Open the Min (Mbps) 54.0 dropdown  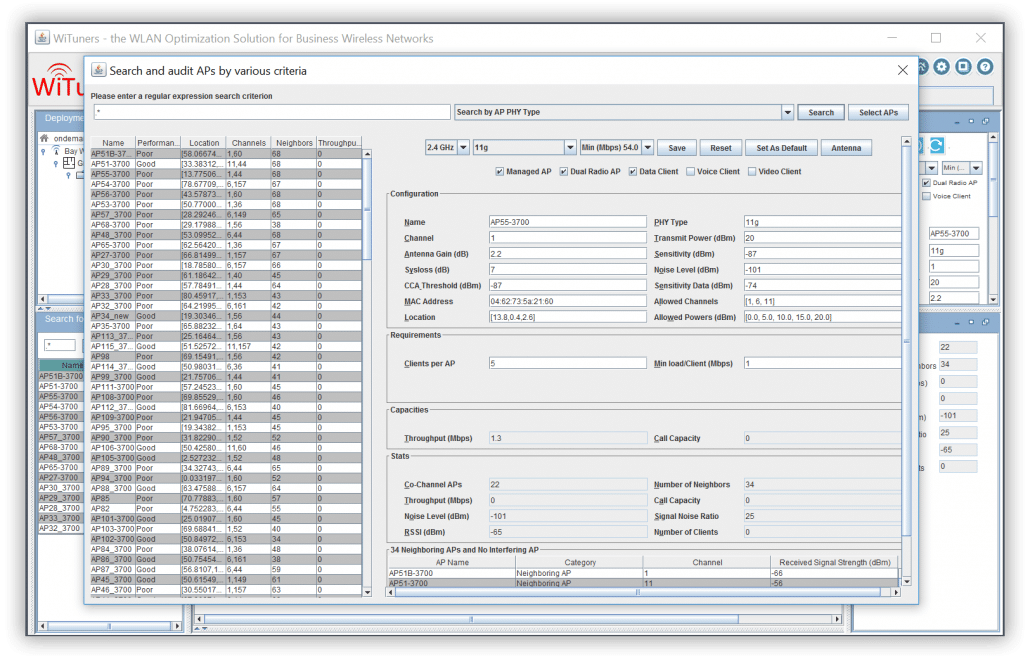(648, 148)
